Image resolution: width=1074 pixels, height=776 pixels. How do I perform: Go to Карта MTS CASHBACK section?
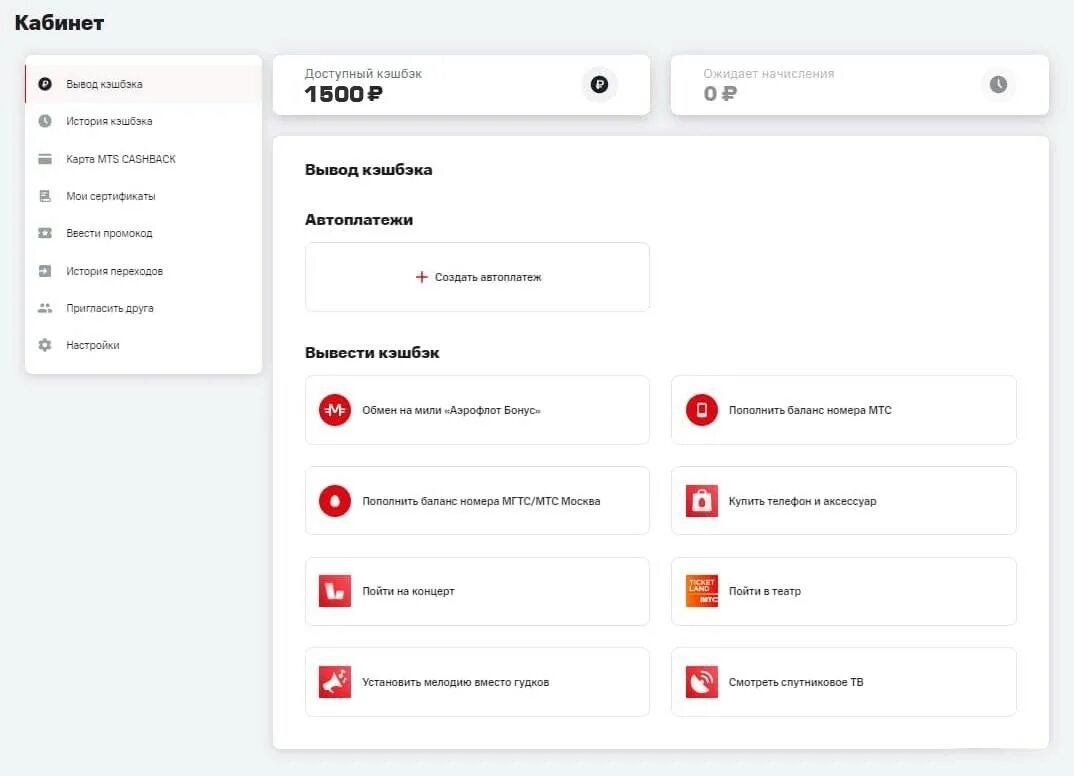coord(143,159)
